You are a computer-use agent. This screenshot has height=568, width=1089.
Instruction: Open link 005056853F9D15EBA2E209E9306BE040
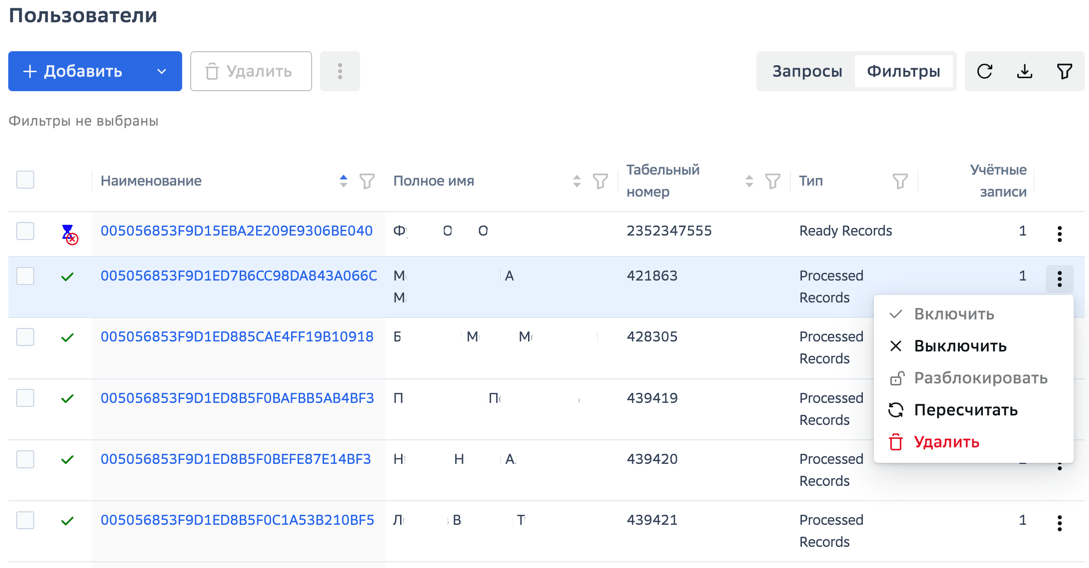click(x=236, y=231)
